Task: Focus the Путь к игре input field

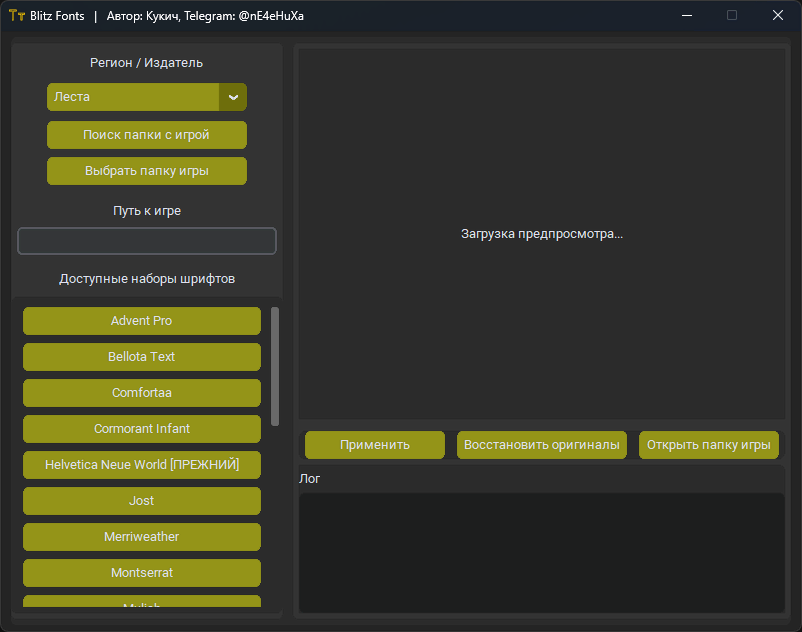Action: (147, 241)
